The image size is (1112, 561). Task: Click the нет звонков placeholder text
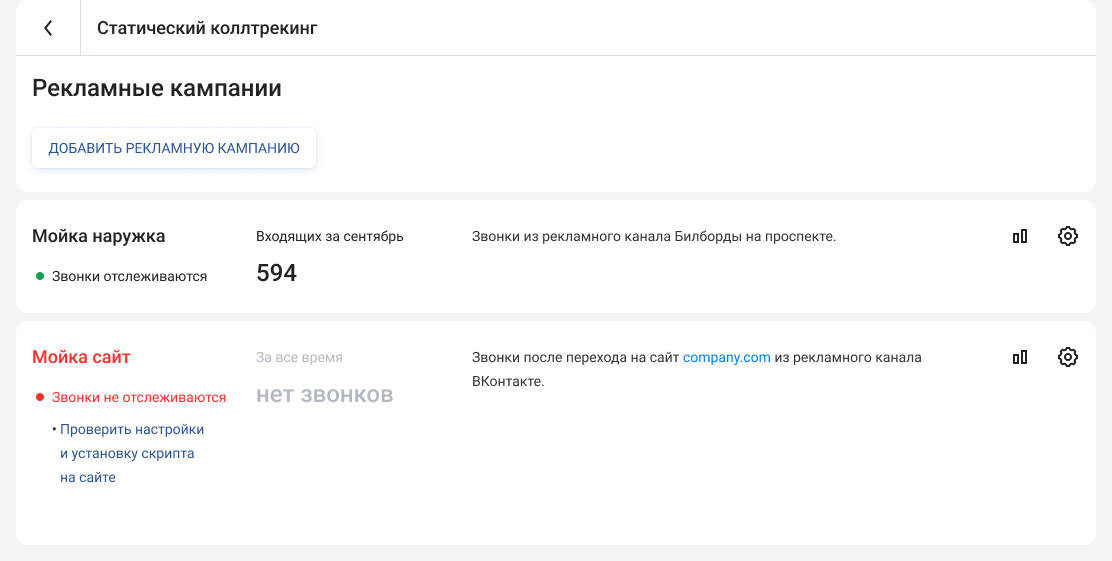pyautogui.click(x=324, y=395)
